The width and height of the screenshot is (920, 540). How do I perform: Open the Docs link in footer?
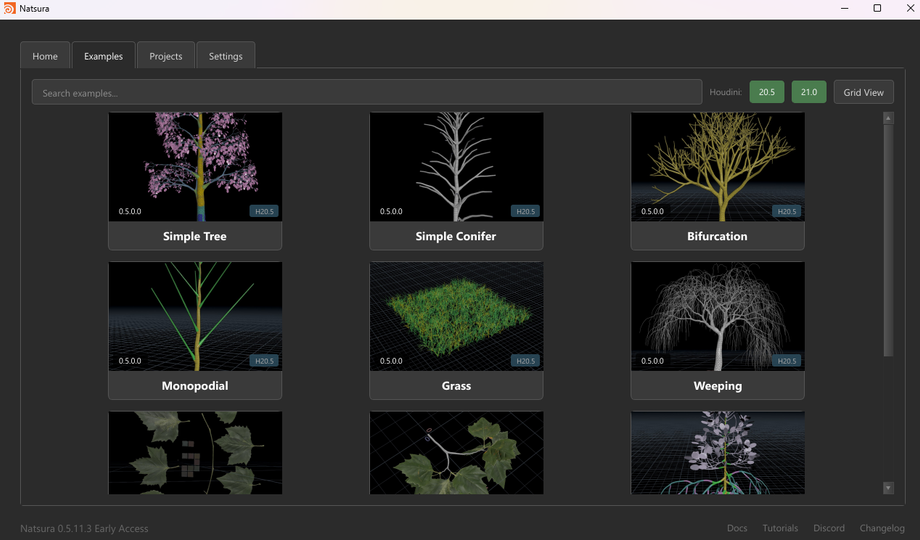[737, 528]
